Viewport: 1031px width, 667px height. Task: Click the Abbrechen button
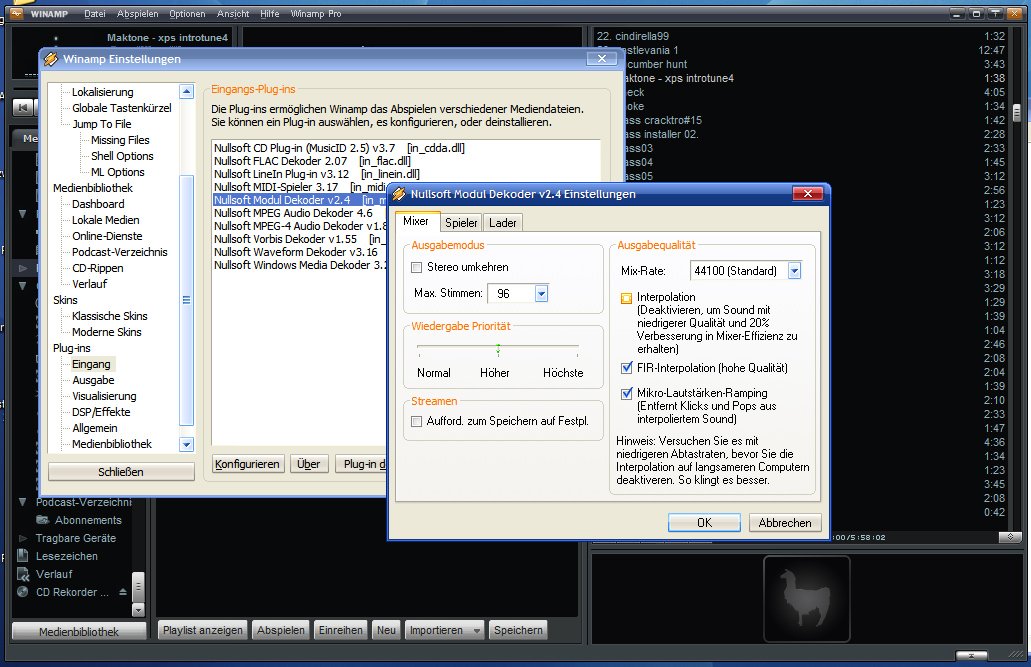784,523
